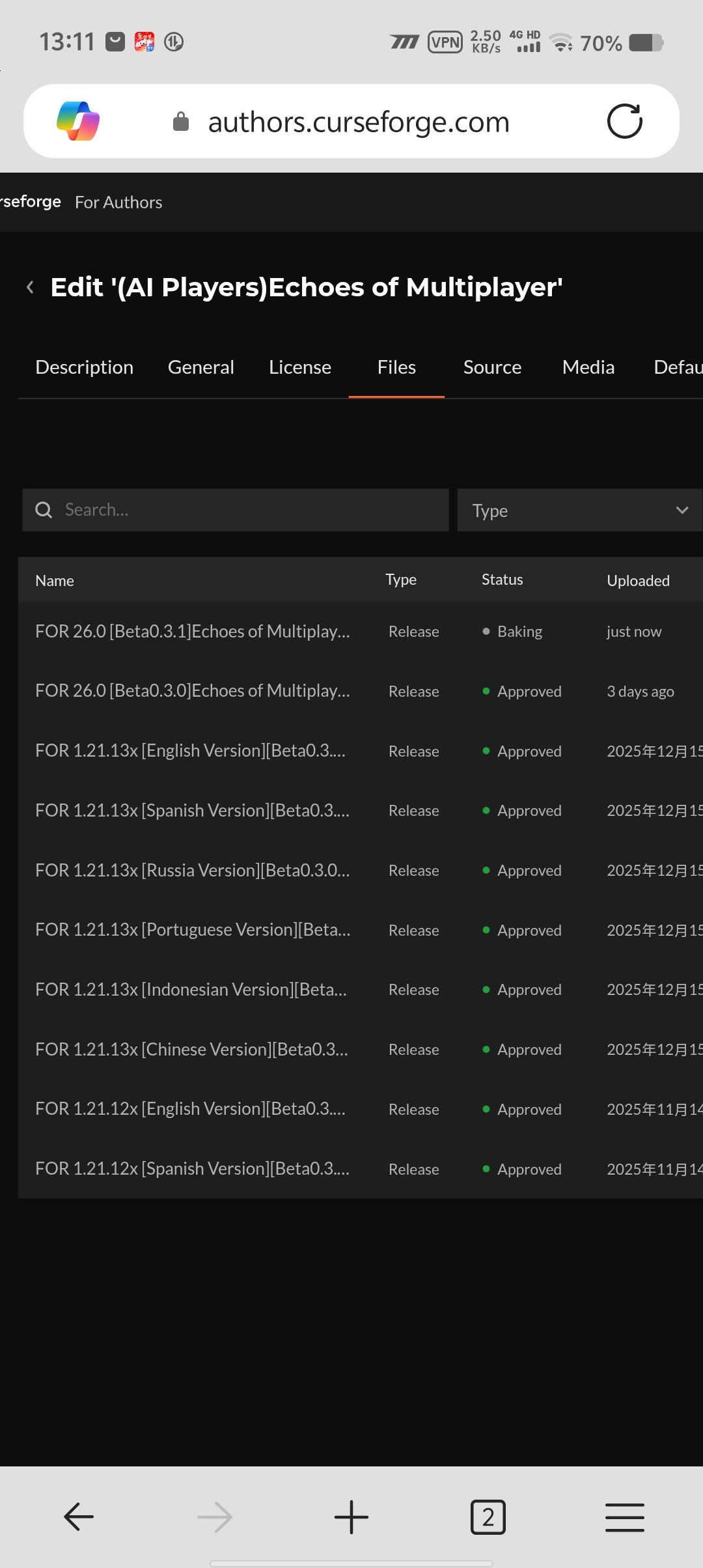Open the browser hamburger menu
Viewport: 703px width, 1568px height.
pyautogui.click(x=625, y=1517)
